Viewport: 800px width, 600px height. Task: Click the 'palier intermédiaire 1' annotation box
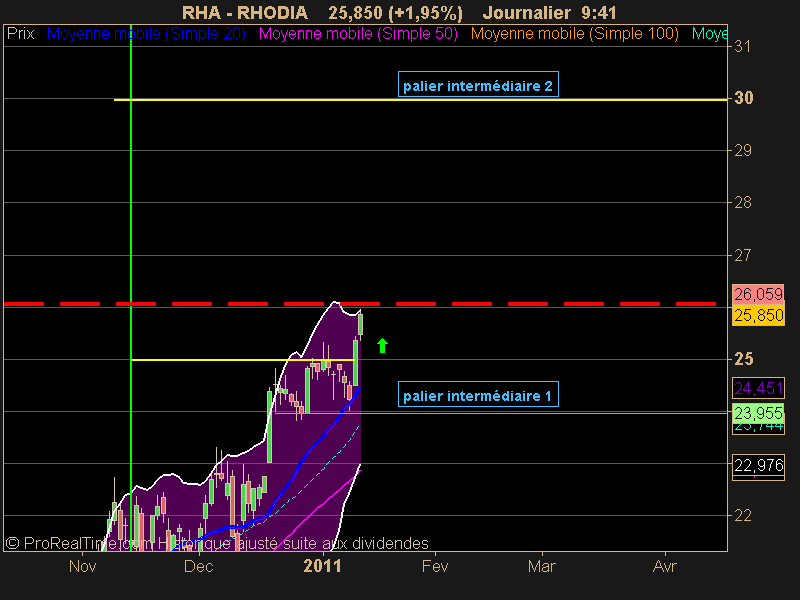pos(478,394)
